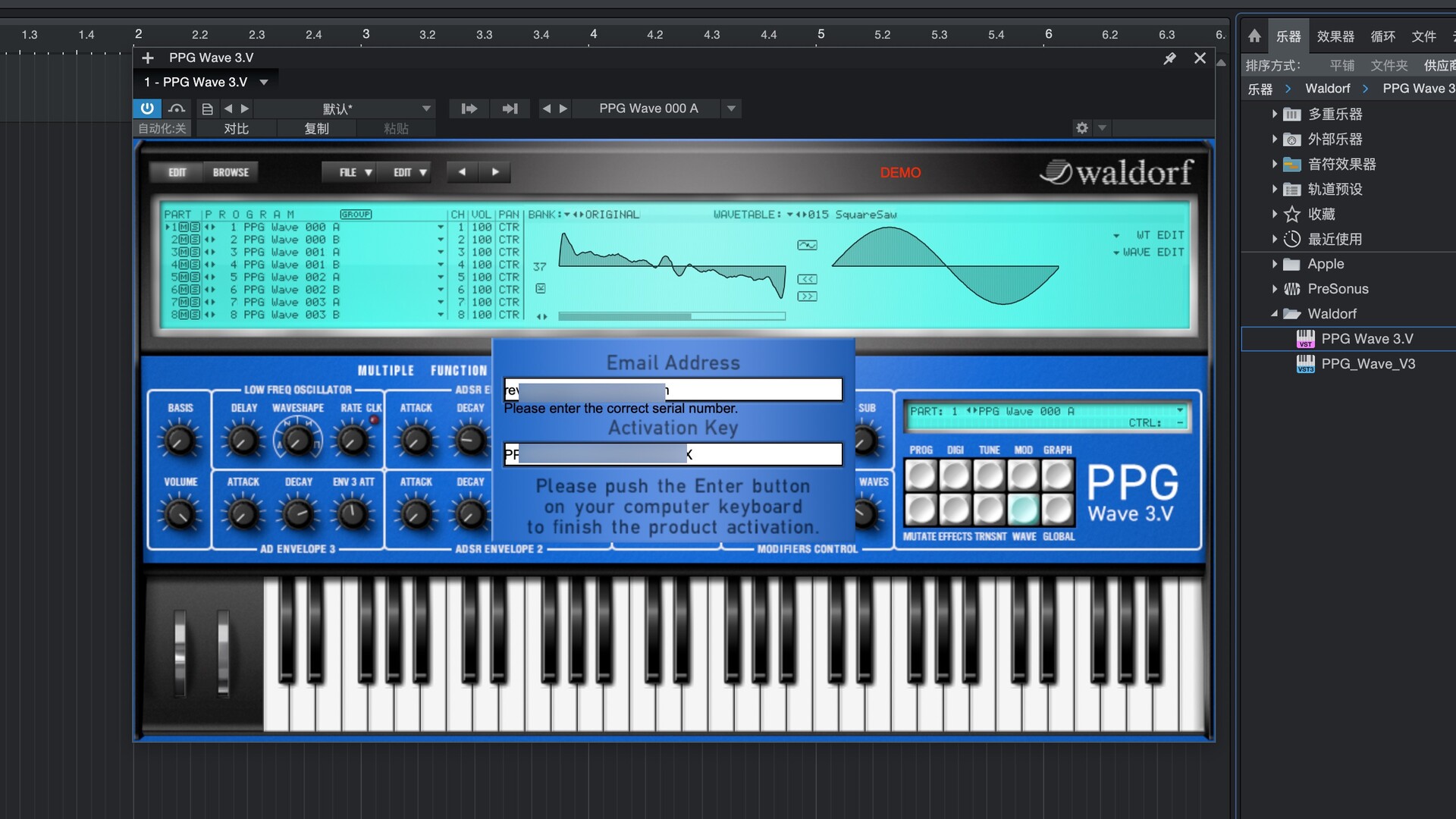Switch to the 效果器 effects tab

[x=1335, y=36]
